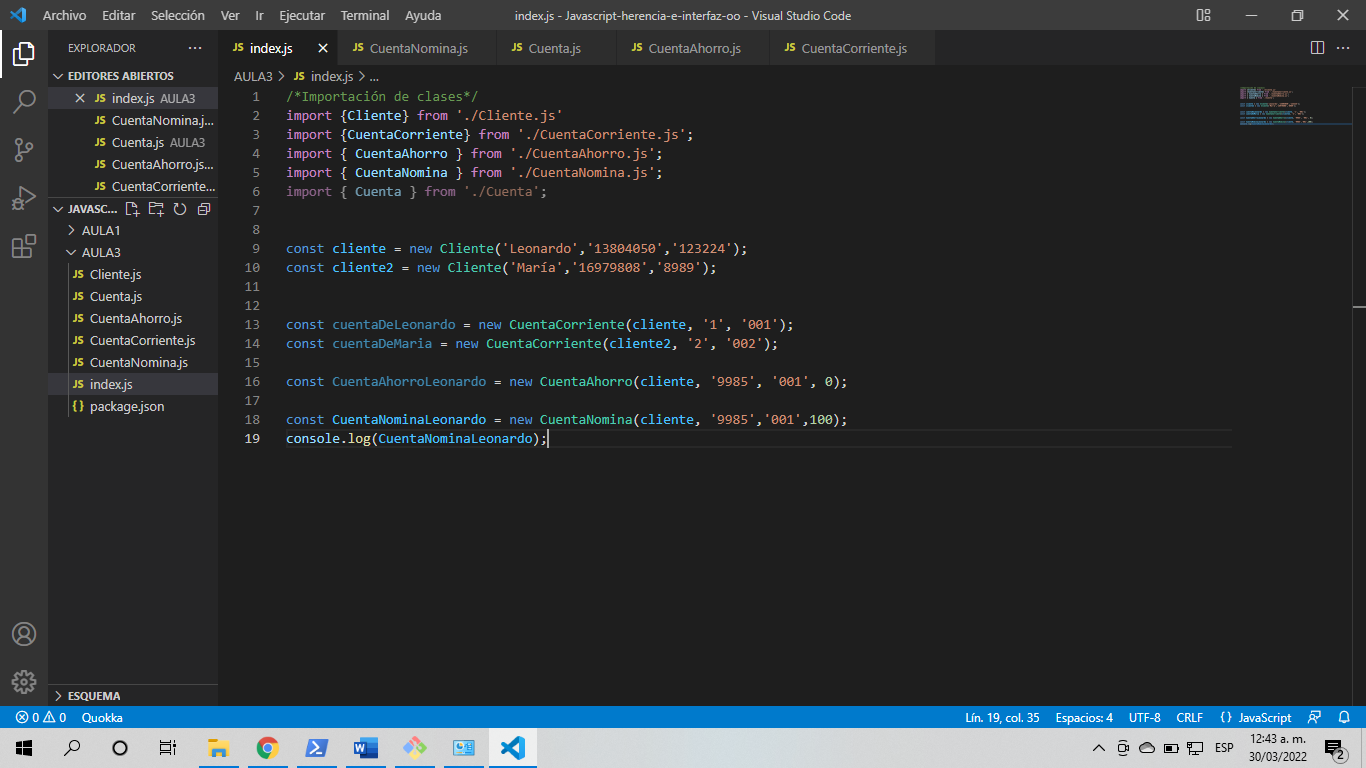
Task: Open the Ver menu
Action: point(229,15)
